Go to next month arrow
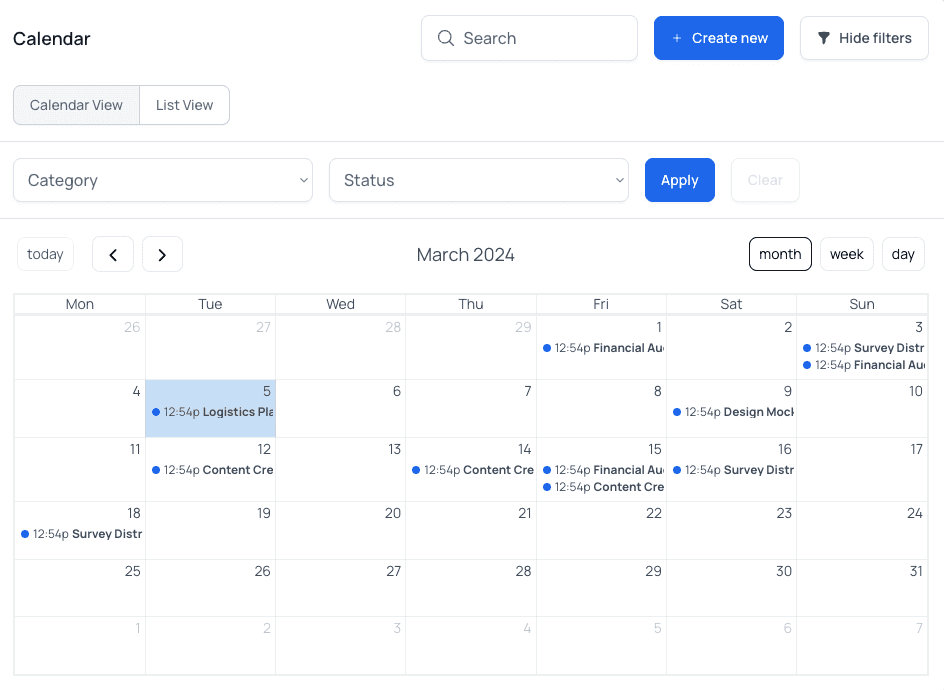This screenshot has width=944, height=690. point(162,255)
